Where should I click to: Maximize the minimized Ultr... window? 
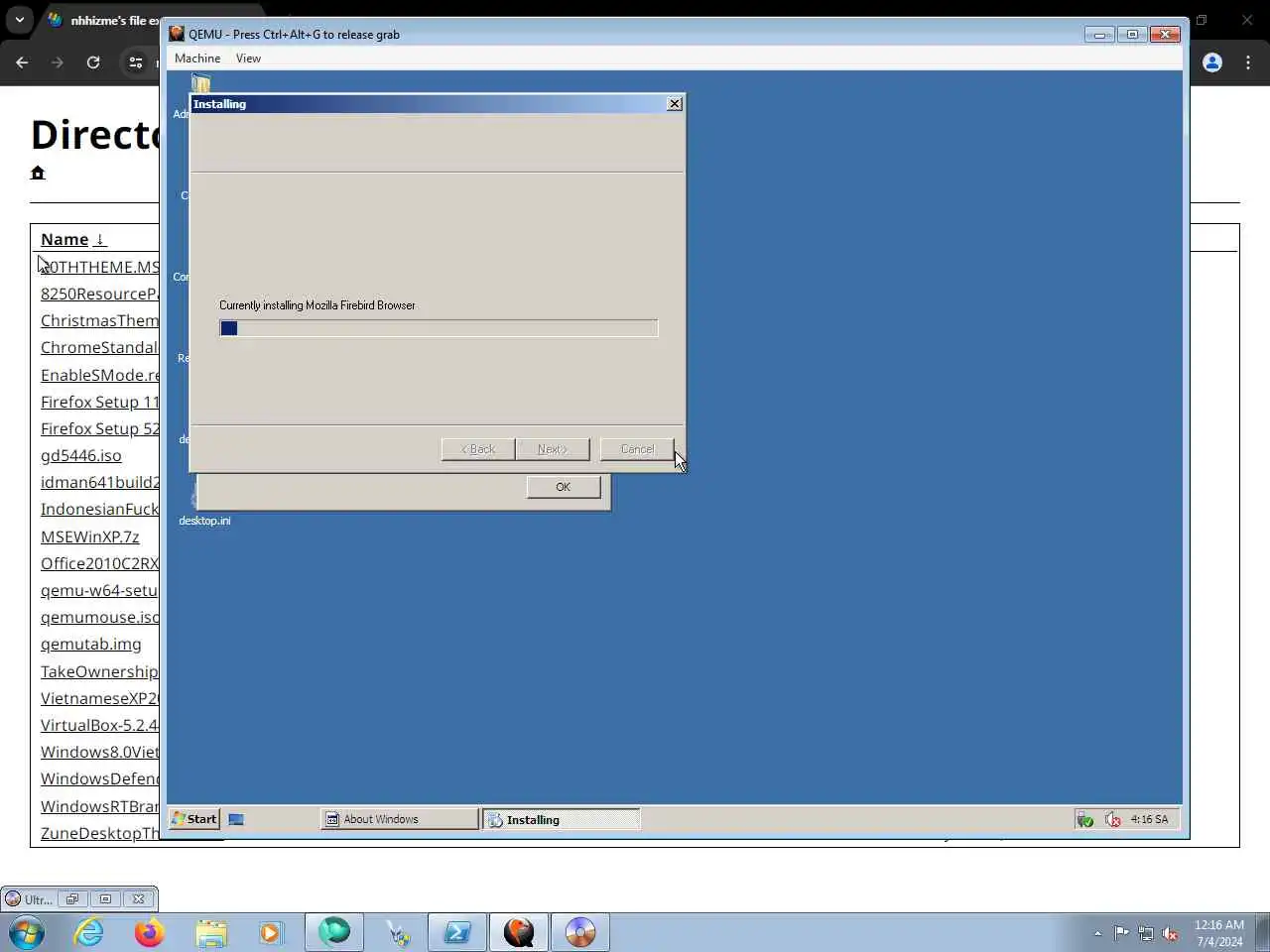pyautogui.click(x=105, y=899)
